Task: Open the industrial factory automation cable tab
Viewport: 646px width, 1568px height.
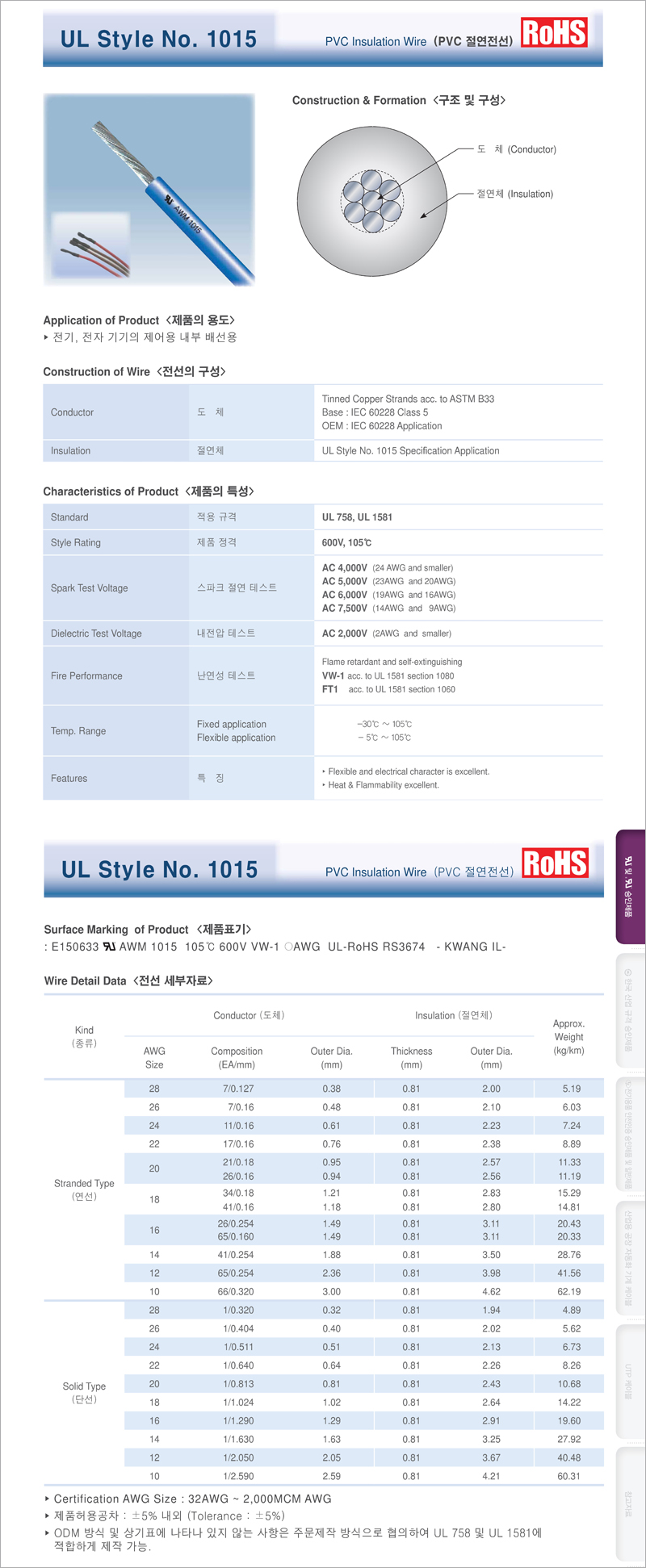Action: [630, 1257]
